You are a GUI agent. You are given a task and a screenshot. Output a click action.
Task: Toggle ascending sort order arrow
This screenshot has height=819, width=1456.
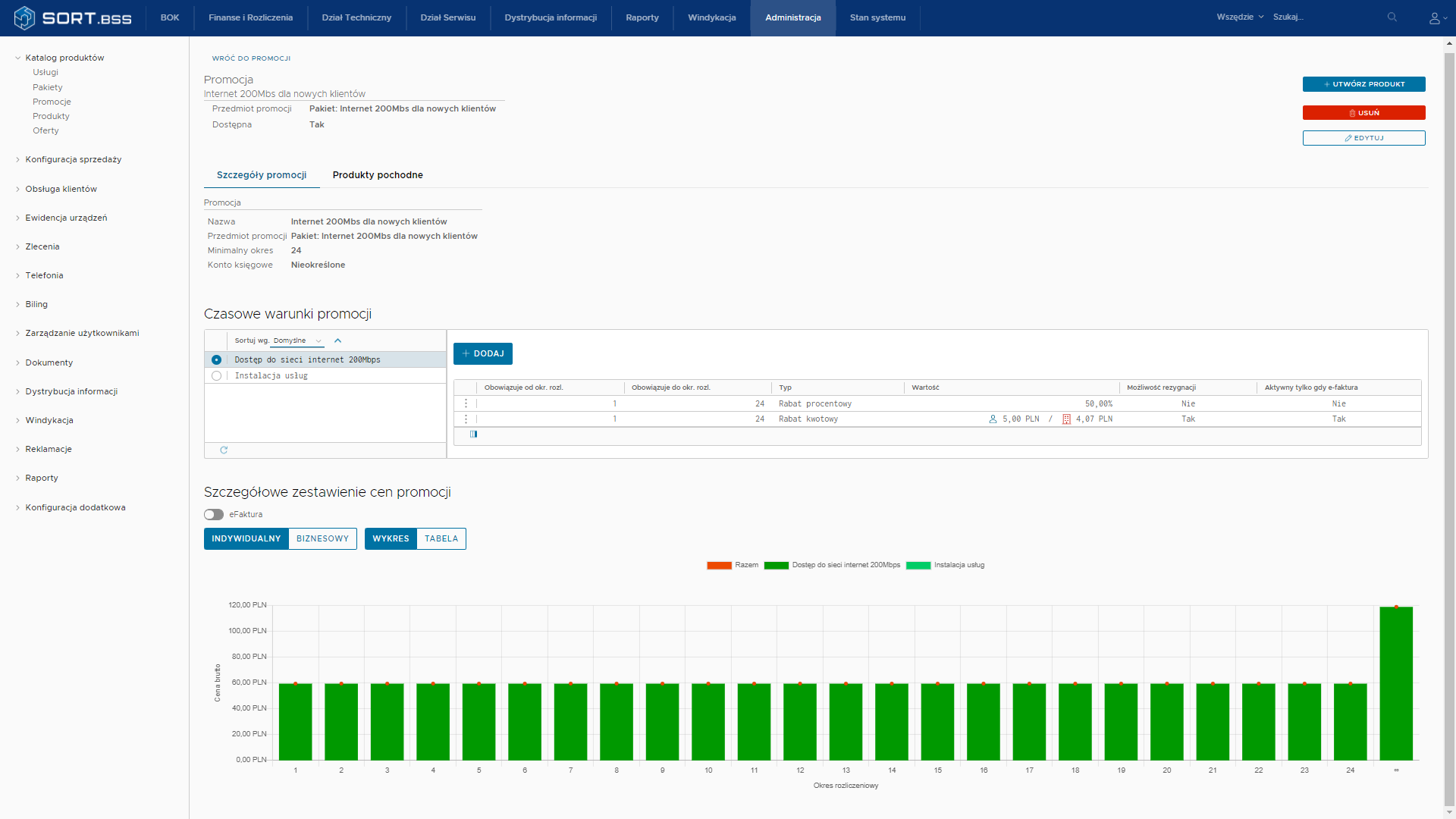(x=338, y=340)
